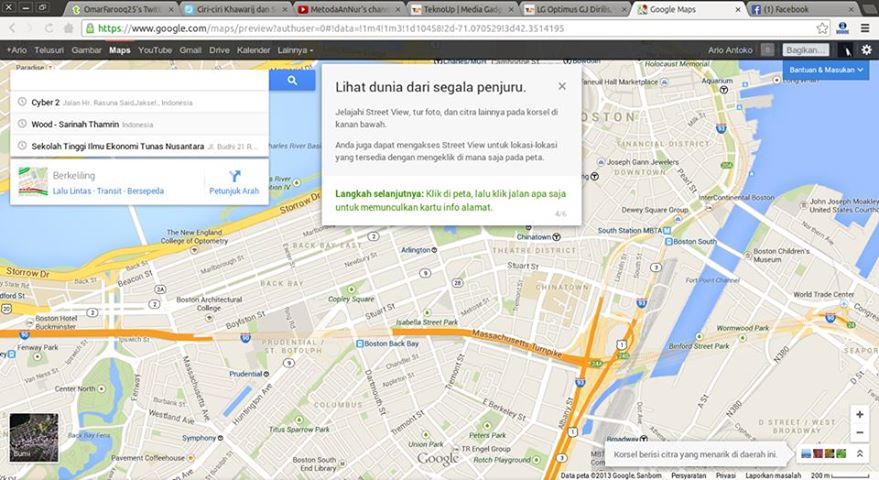879x480 pixels.
Task: Click the Petunjuk Arah directions arrow icon
Action: tap(235, 176)
